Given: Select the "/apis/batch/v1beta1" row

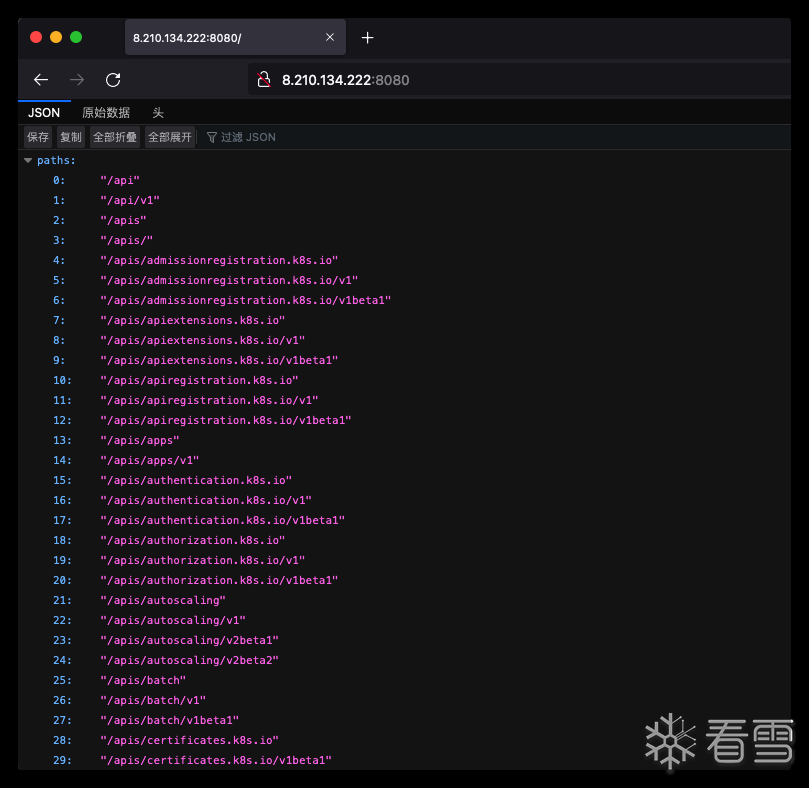Looking at the screenshot, I should pyautogui.click(x=169, y=720).
